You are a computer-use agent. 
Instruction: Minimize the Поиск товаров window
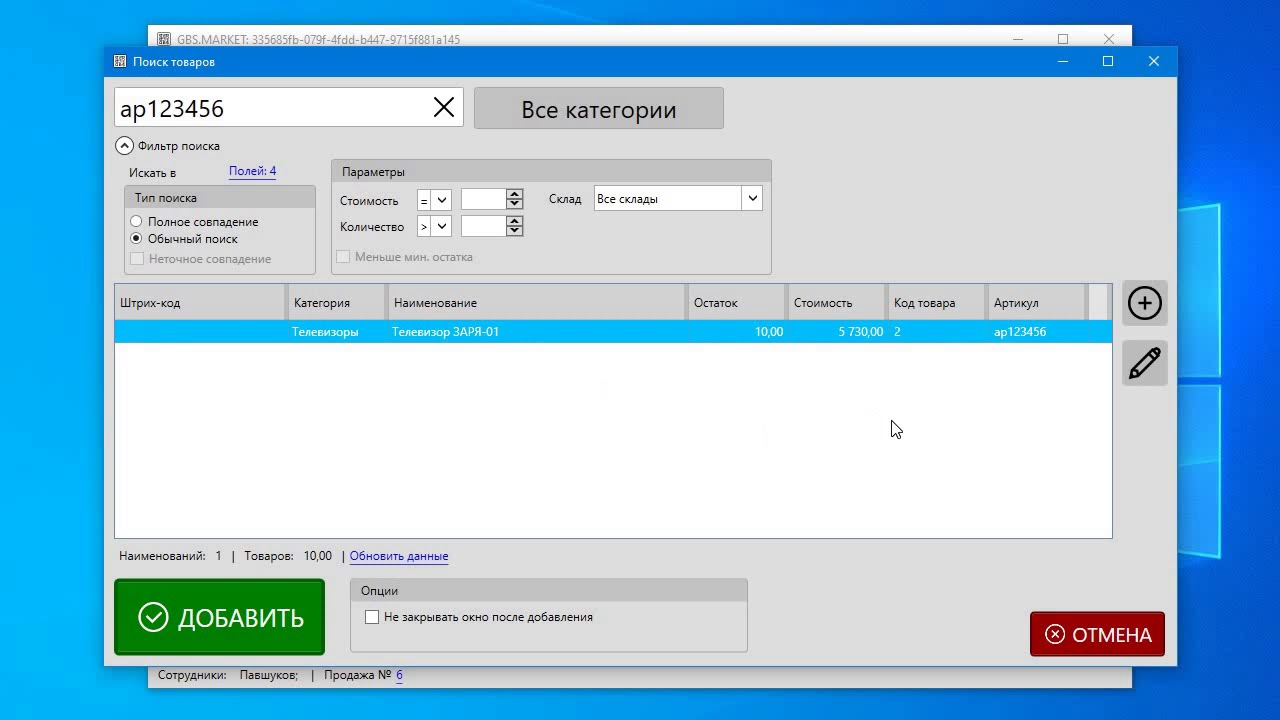(x=1063, y=62)
